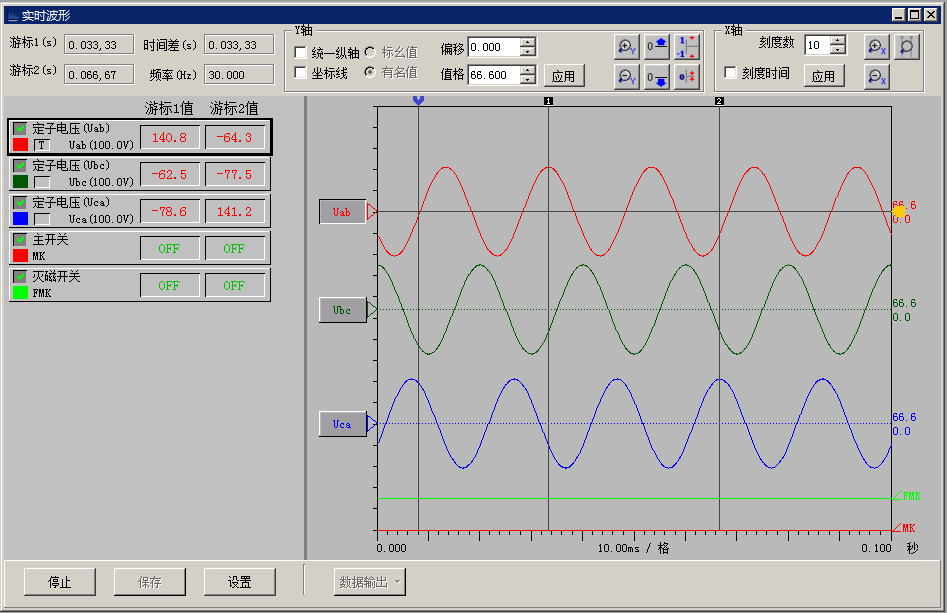The height and width of the screenshot is (613, 947).
Task: Toggle 坐标线 checkbox
Action: [300, 72]
